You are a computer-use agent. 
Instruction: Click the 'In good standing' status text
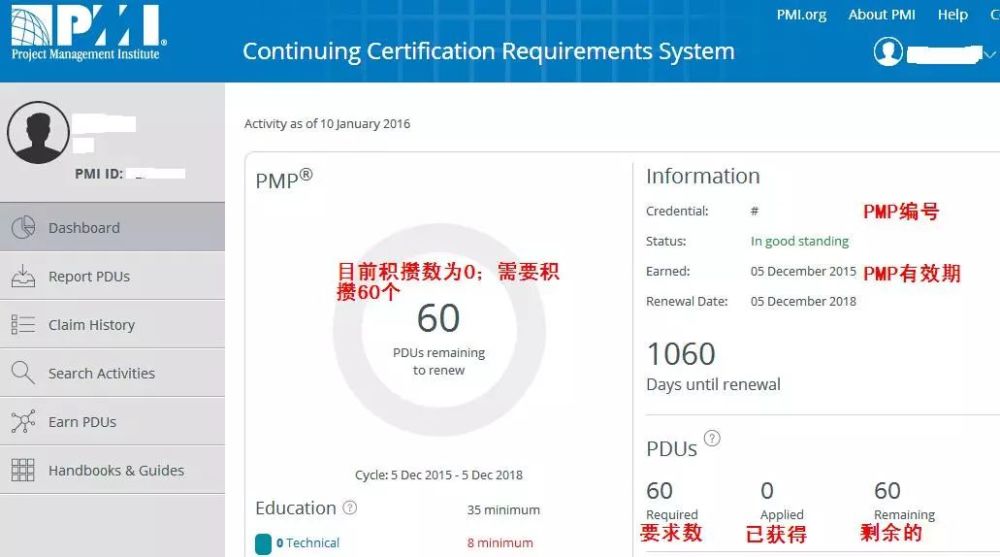click(800, 241)
